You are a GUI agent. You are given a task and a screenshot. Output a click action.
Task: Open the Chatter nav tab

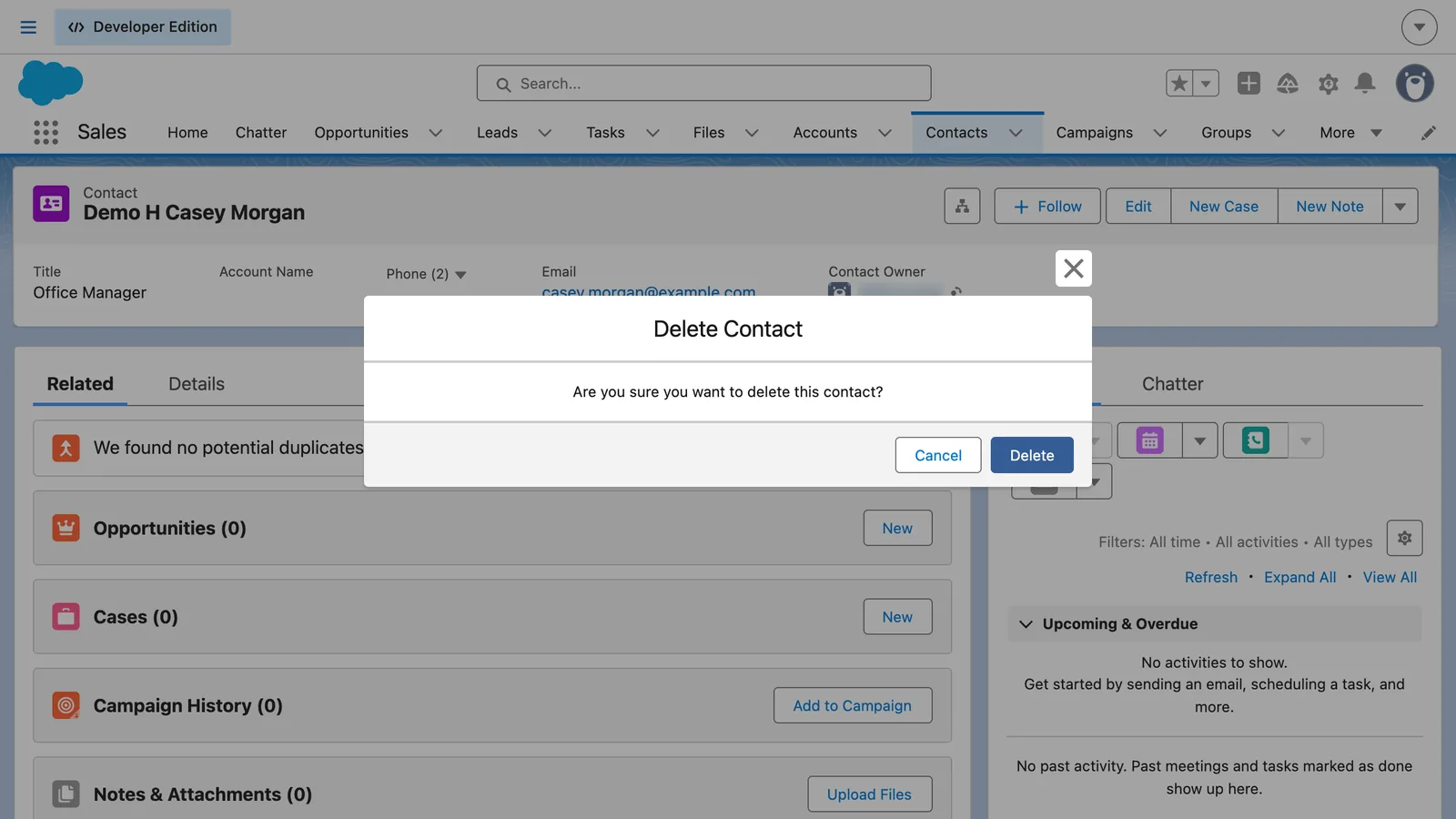coord(261,133)
